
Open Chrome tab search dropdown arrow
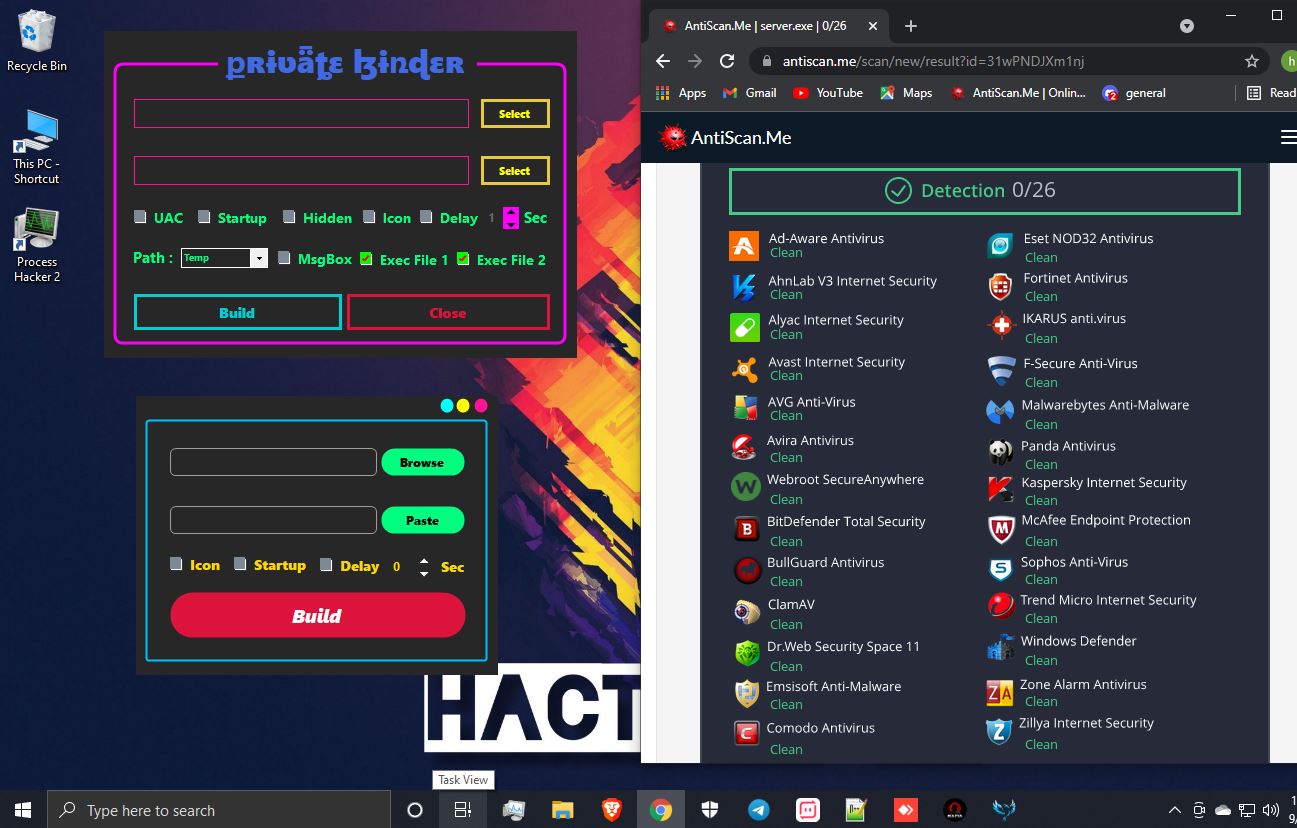1186,26
